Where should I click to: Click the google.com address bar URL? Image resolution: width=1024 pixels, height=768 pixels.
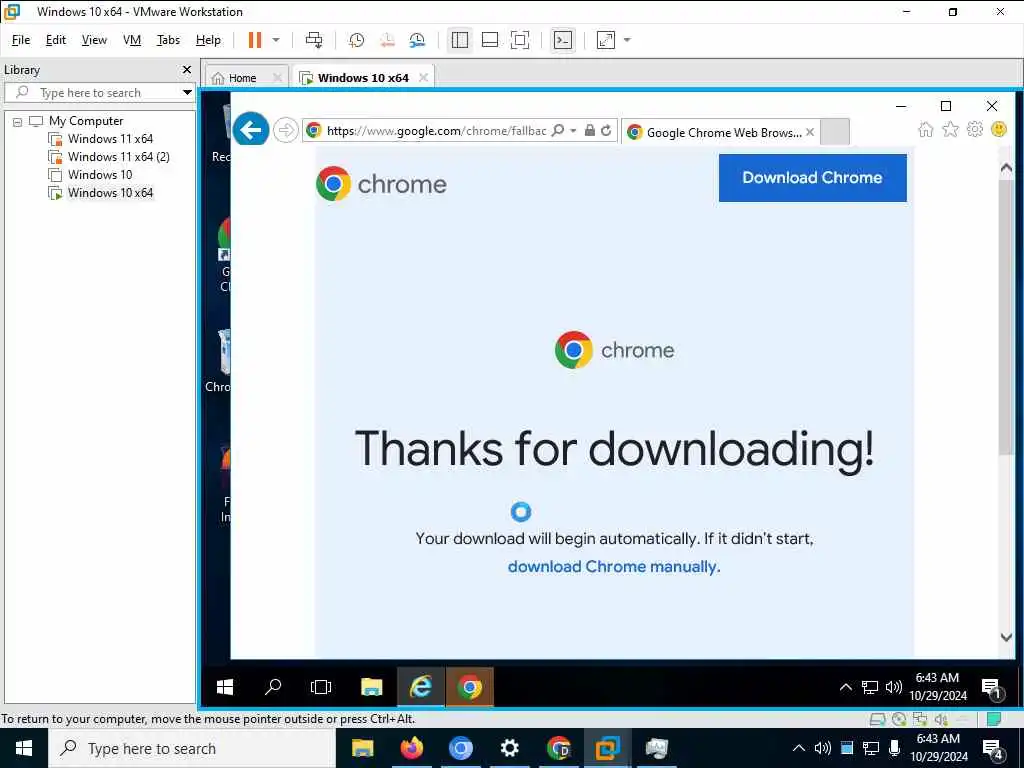[x=436, y=131]
